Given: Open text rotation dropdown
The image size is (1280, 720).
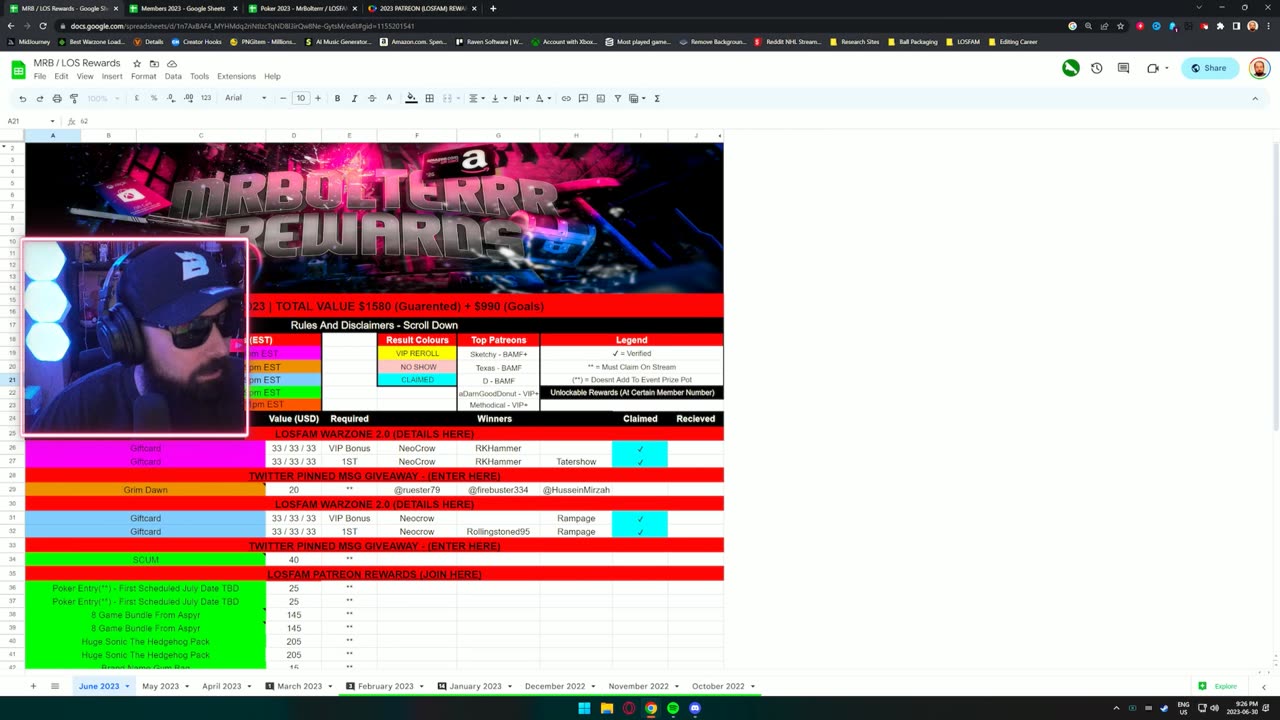Looking at the screenshot, I should click(x=543, y=98).
